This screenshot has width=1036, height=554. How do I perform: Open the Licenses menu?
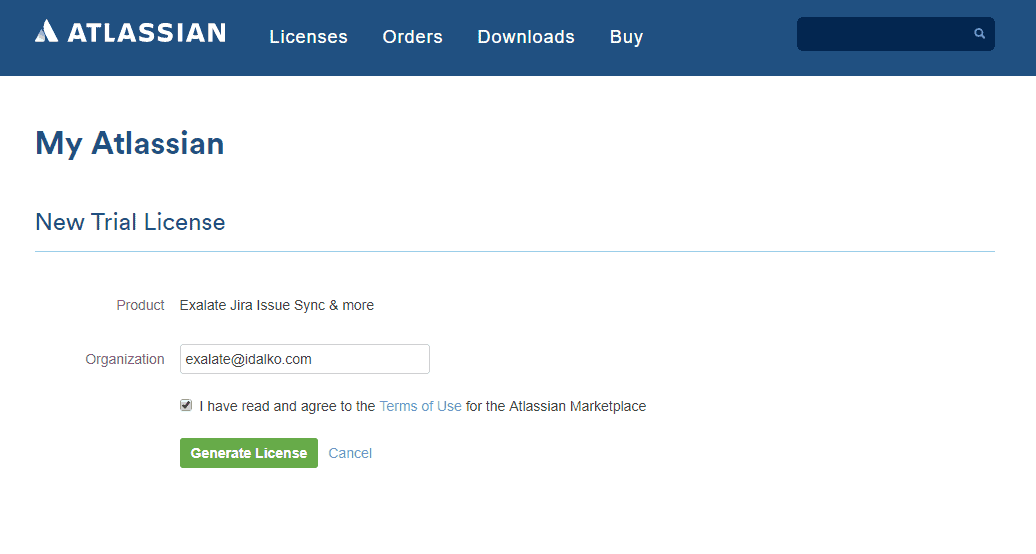click(308, 37)
